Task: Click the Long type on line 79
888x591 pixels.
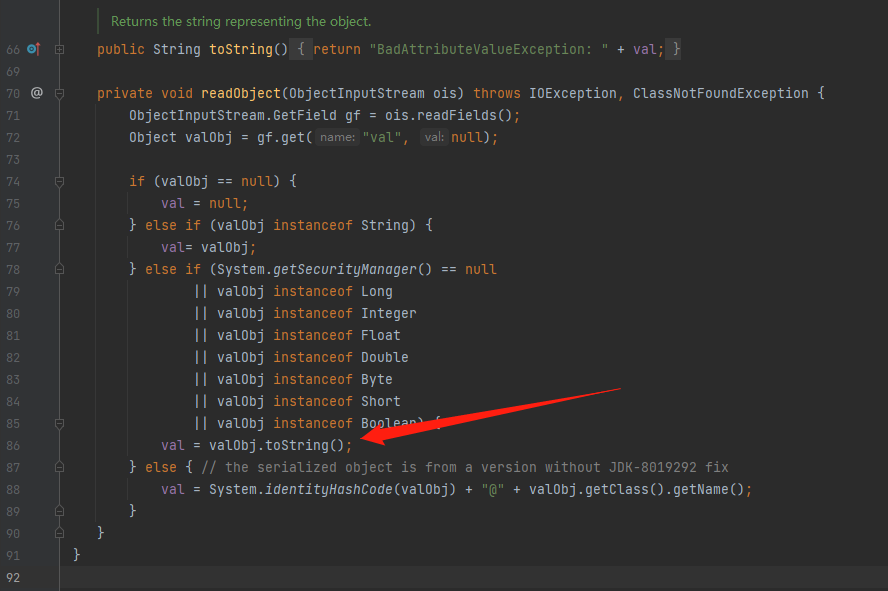Action: pos(377,292)
